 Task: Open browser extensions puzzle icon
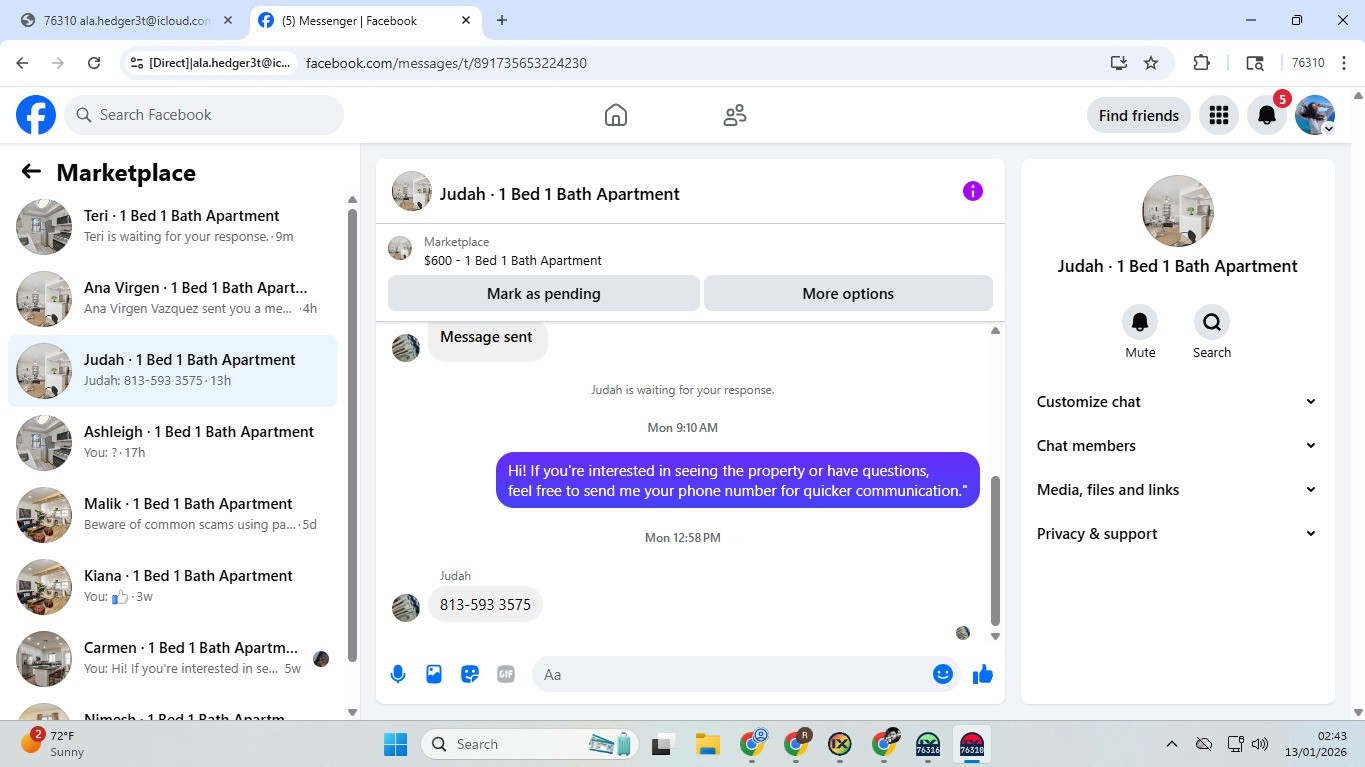1202,63
